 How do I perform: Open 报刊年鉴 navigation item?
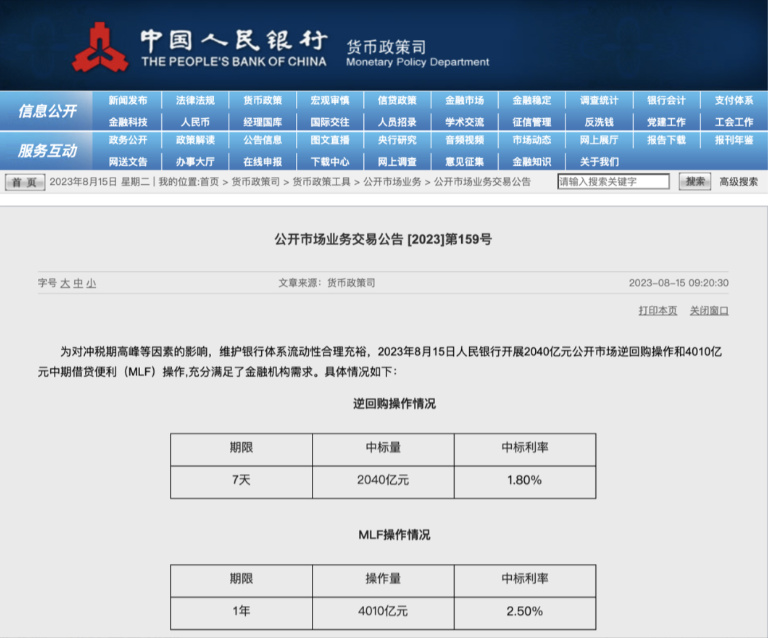[734, 140]
